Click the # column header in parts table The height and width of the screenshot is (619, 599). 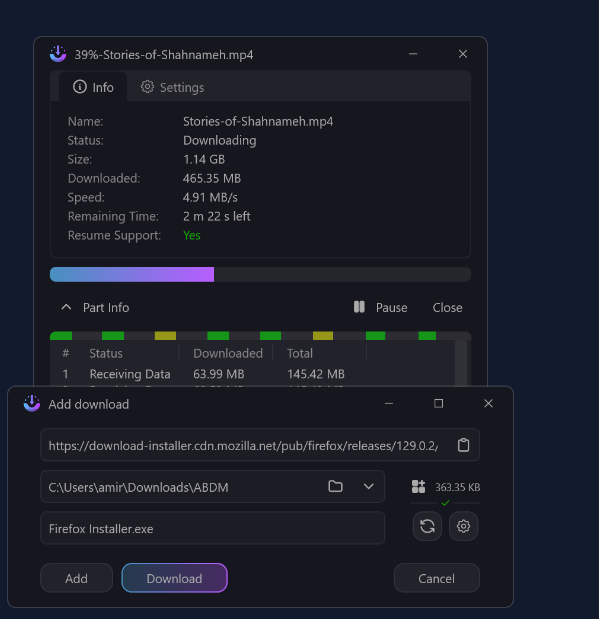[66, 353]
